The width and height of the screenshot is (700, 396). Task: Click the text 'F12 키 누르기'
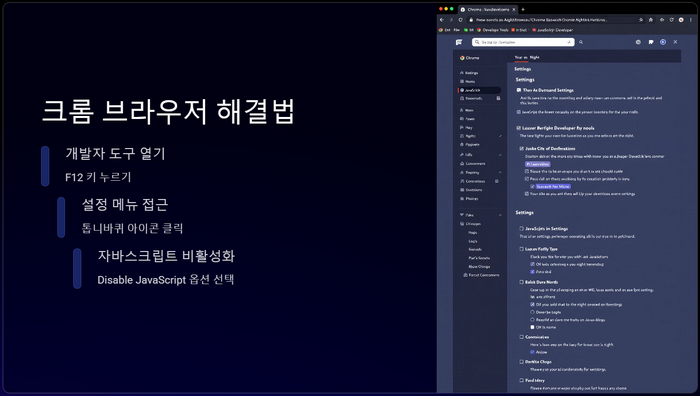[98, 177]
